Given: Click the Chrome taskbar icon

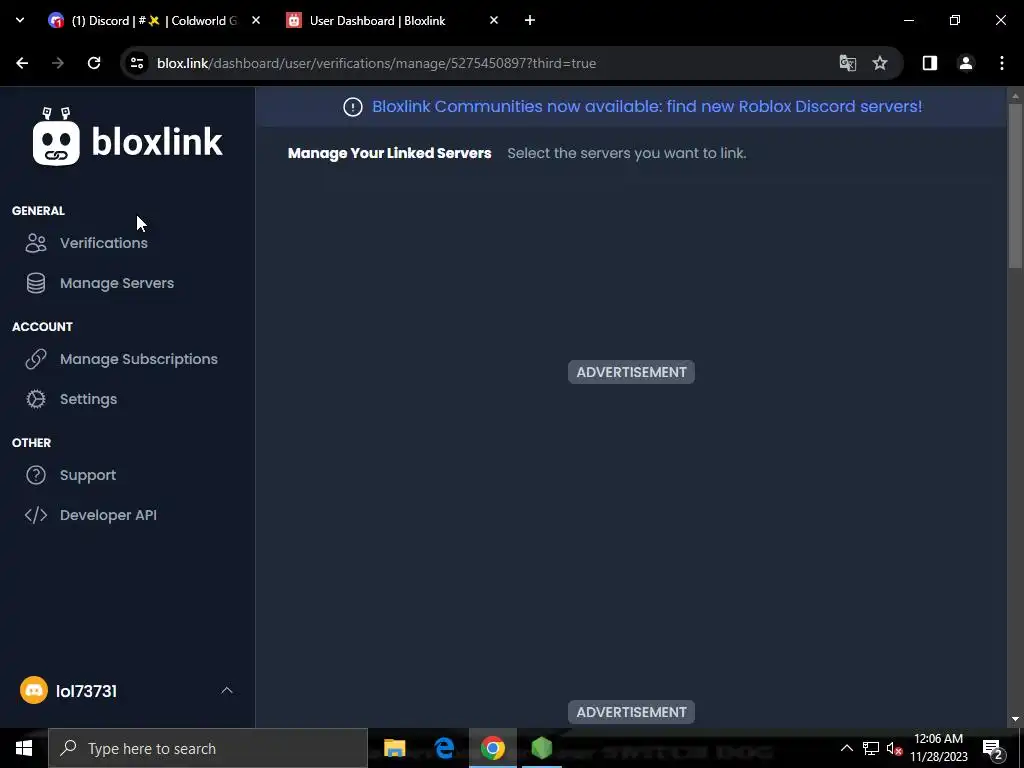Looking at the screenshot, I should pos(493,748).
